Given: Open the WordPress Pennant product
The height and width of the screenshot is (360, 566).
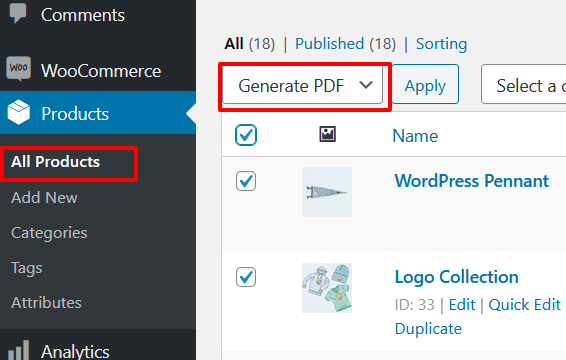Looking at the screenshot, I should pos(471,181).
